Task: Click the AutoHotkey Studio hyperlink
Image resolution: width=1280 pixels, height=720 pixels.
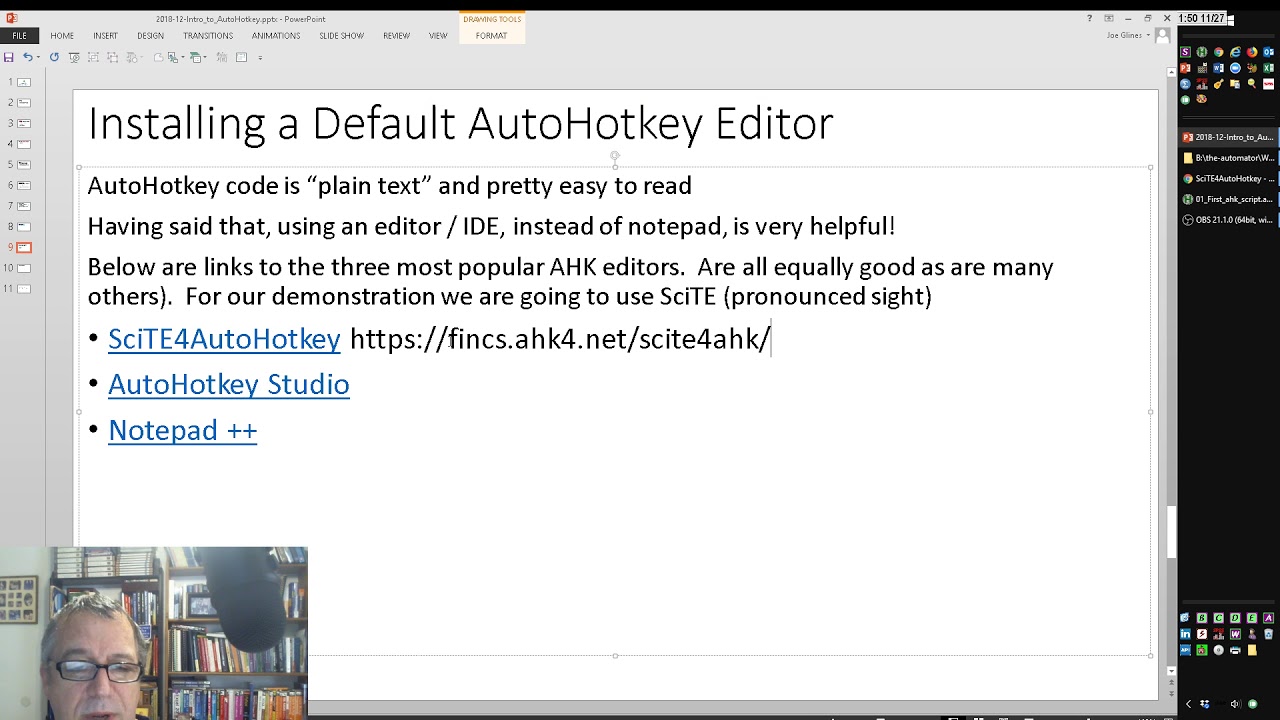Action: point(229,384)
